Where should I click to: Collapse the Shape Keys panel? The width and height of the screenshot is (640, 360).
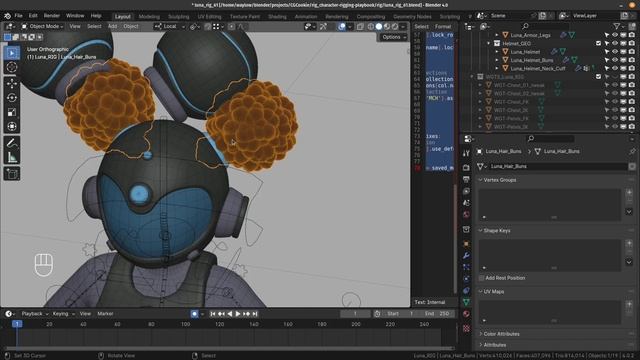pos(480,231)
